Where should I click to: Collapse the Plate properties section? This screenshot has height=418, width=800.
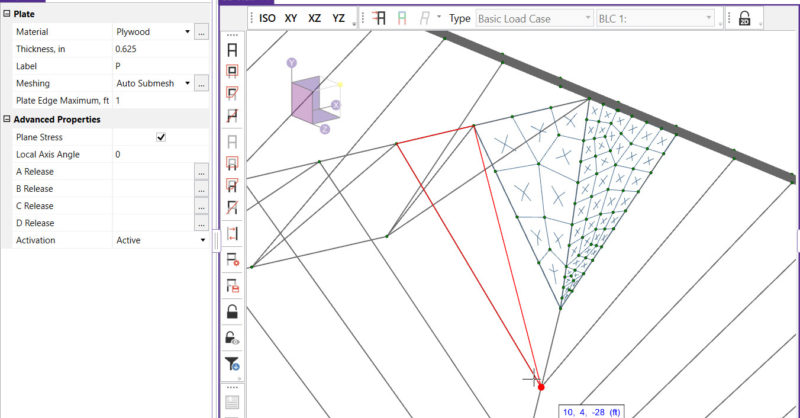click(x=7, y=15)
